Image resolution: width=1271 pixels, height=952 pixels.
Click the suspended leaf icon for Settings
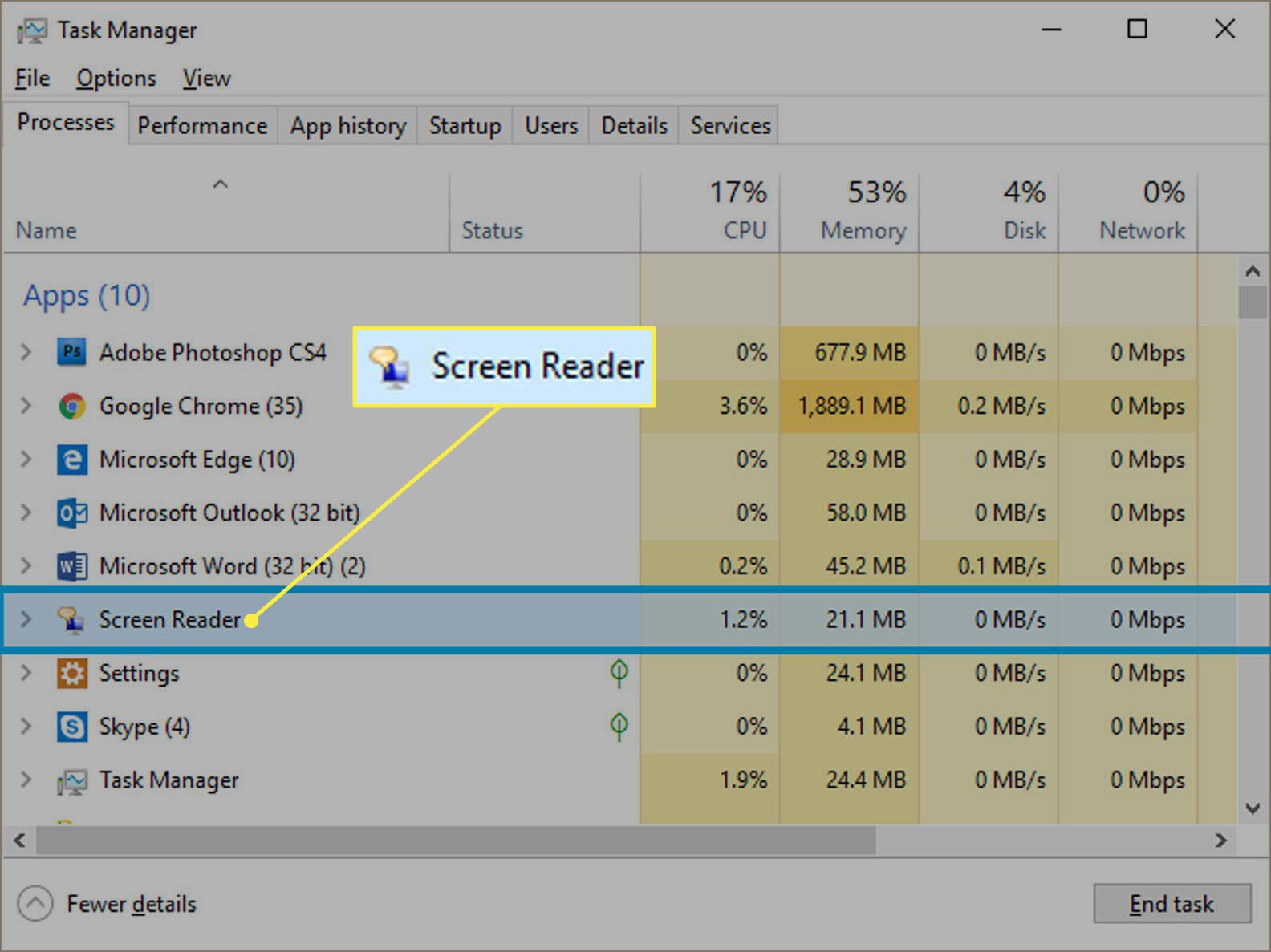click(x=619, y=673)
